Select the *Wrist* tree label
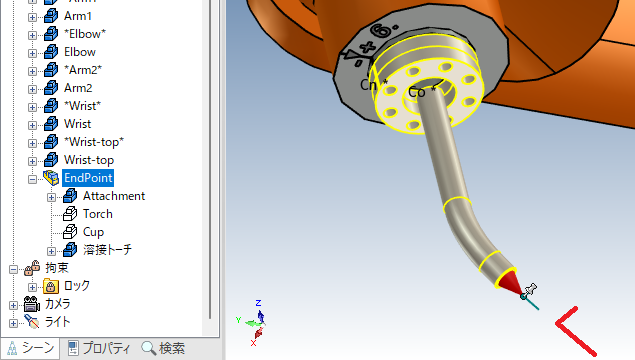The height and width of the screenshot is (360, 635). coord(82,106)
